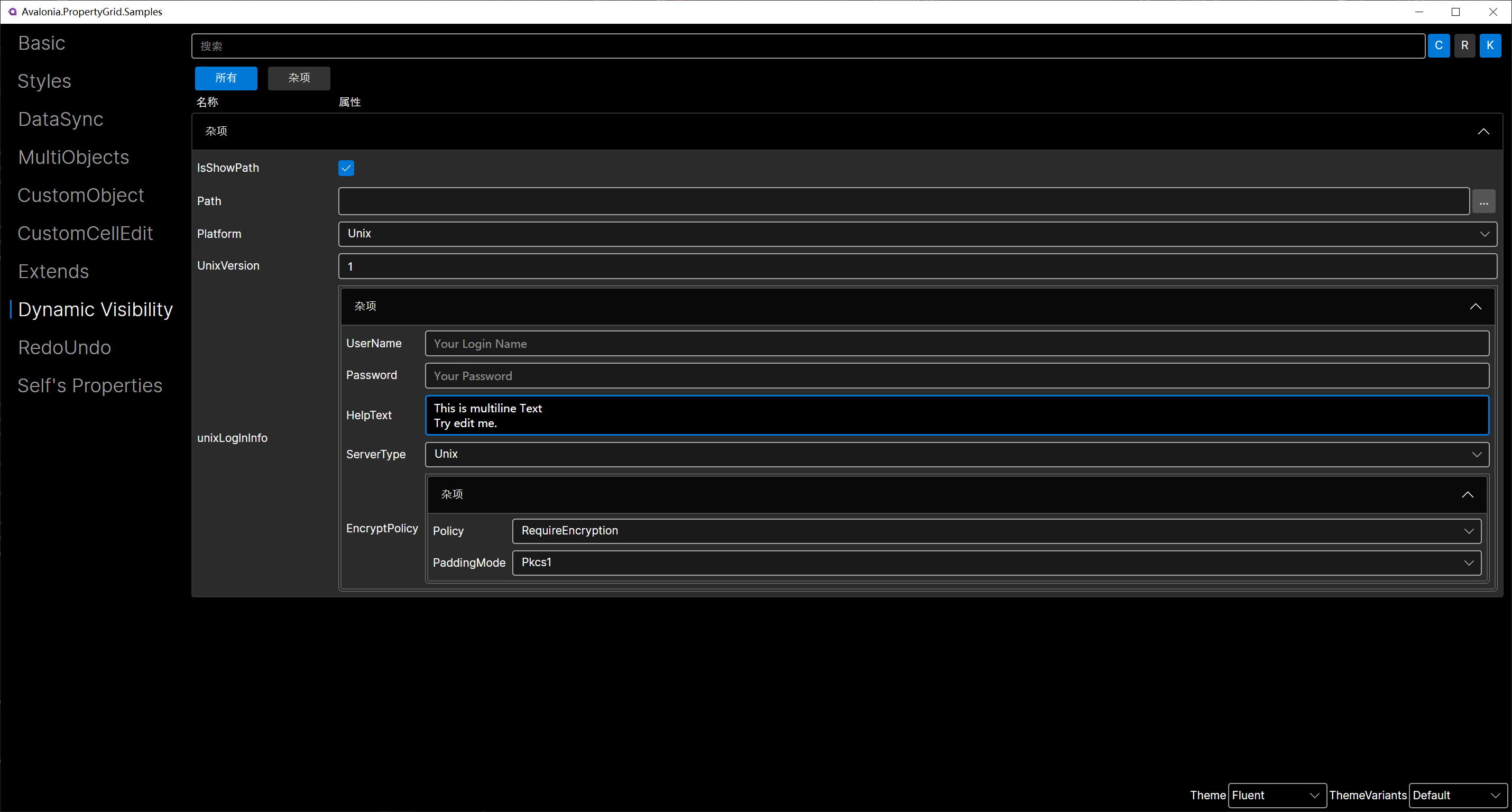
Task: Collapse the EncryptPolicy 杂项 group chevron
Action: [1467, 495]
